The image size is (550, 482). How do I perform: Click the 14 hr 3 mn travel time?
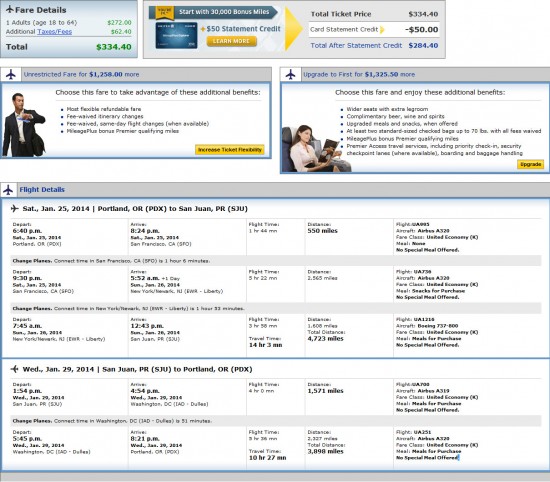click(266, 345)
